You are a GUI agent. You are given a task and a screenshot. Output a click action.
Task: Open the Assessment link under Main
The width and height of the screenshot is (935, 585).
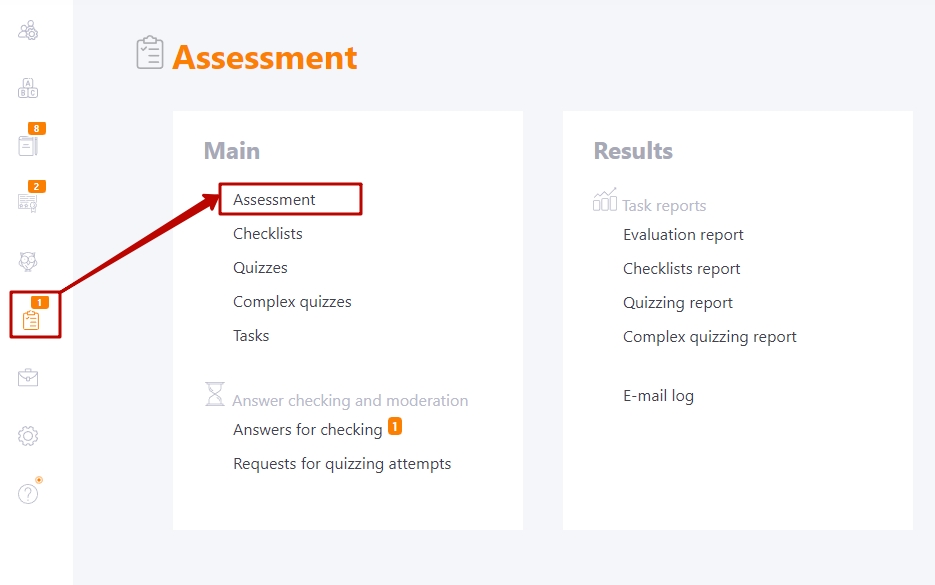pos(274,200)
